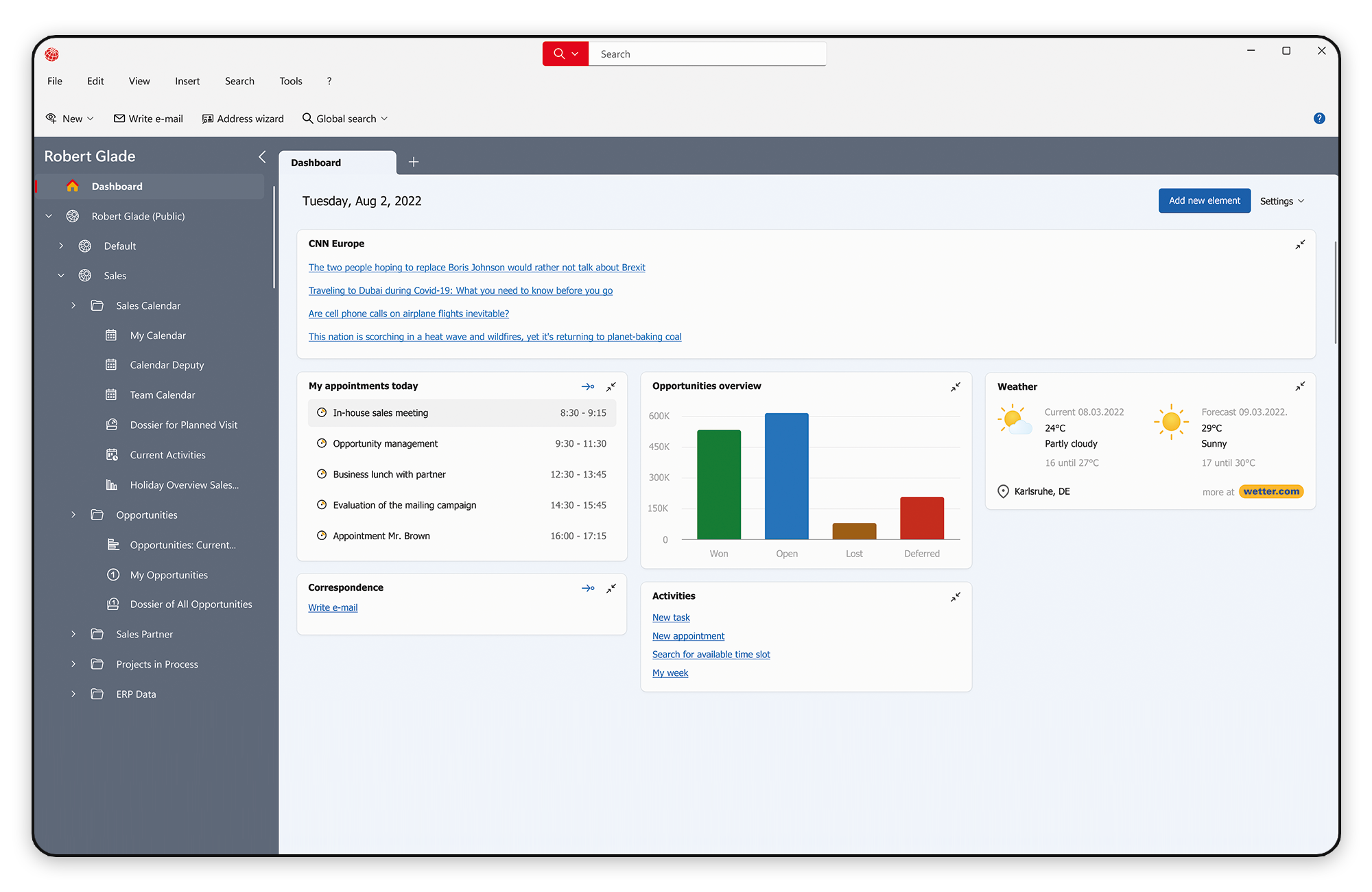Select My Calendar in the sidebar
The image size is (1372, 892).
157,335
